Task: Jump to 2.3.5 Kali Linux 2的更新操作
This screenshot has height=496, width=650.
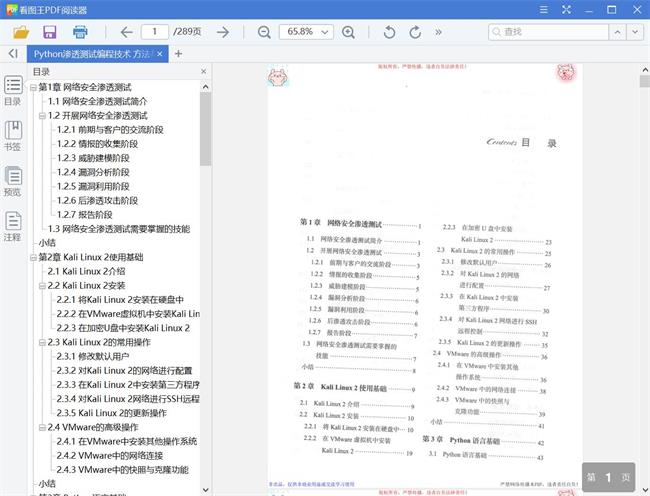Action: coord(112,413)
